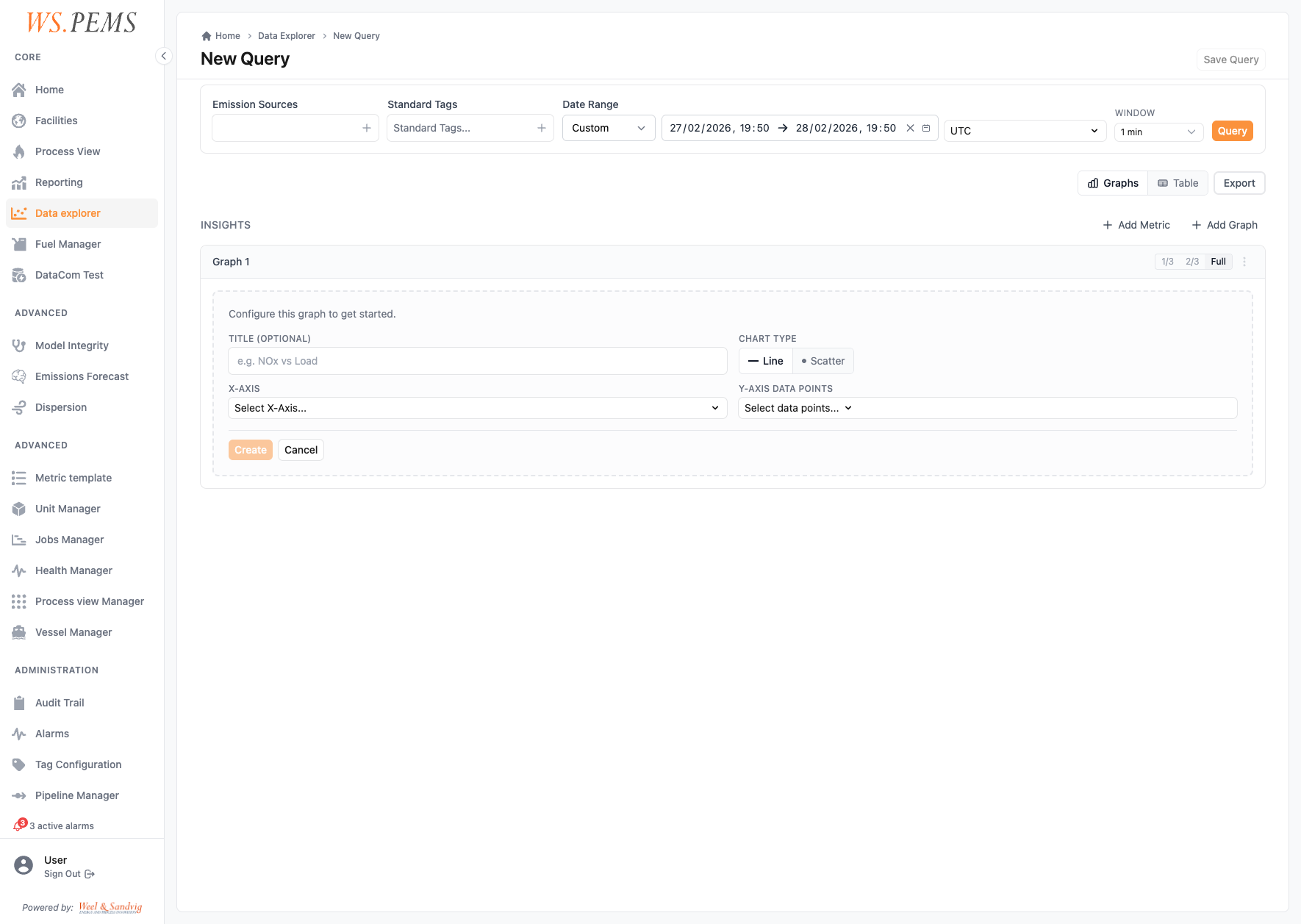Click the Export button
This screenshot has width=1301, height=924.
1239,183
